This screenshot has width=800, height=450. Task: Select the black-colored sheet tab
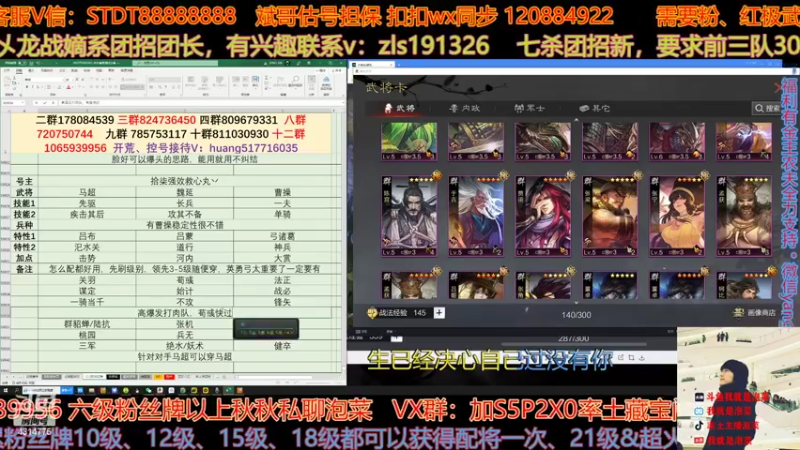[113, 377]
